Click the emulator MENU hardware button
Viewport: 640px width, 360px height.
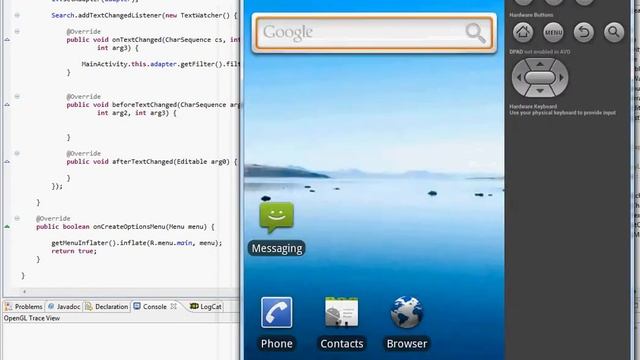pos(553,32)
